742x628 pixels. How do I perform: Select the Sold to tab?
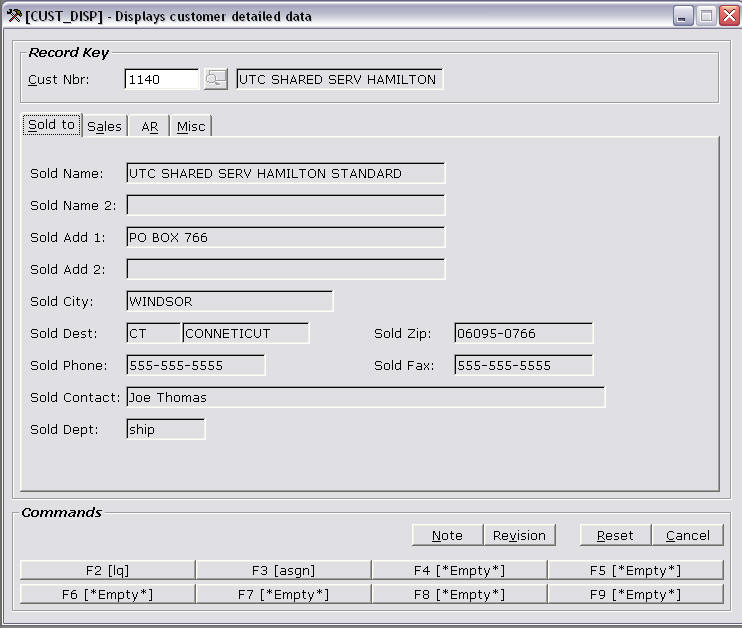coord(52,125)
